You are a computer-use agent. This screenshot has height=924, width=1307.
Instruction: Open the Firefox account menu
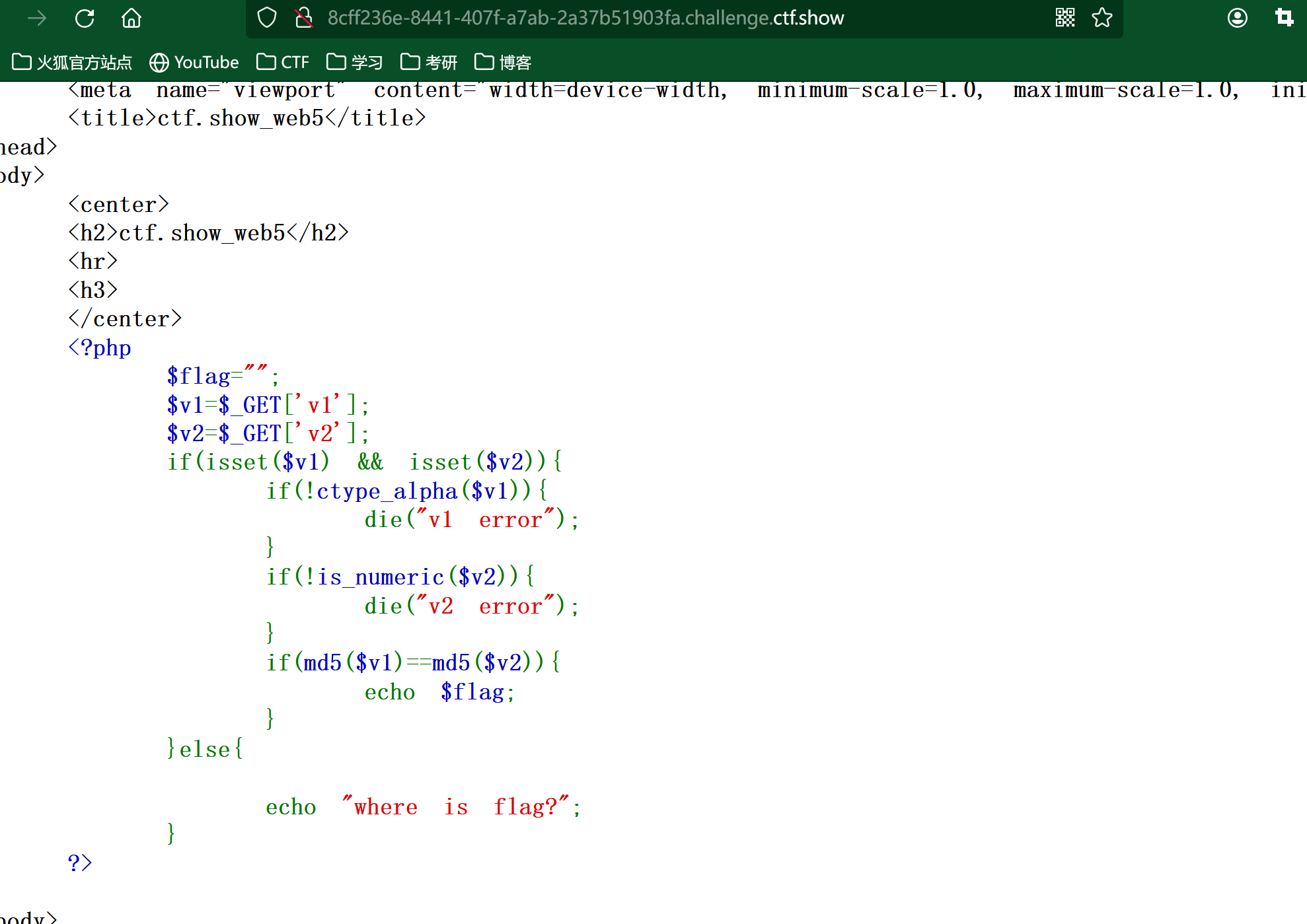click(1237, 18)
